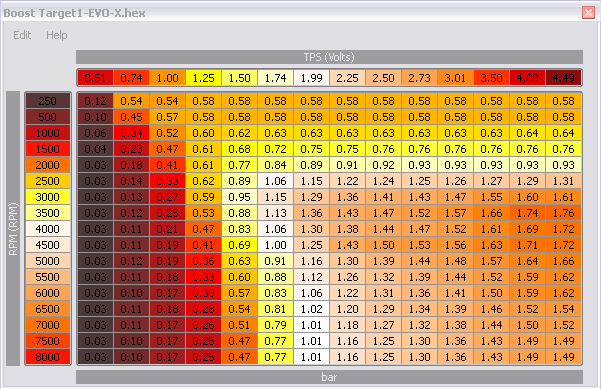Image resolution: width=601 pixels, height=389 pixels.
Task: Select cell 1.48 in the 5000 RPM row
Action: click(456, 261)
